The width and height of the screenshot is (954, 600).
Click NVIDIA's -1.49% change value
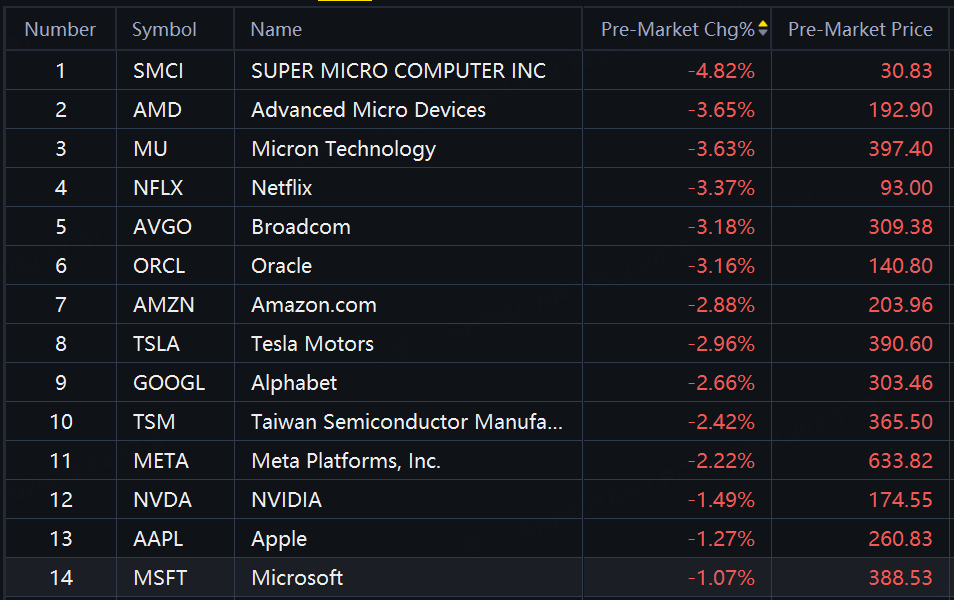(x=721, y=500)
